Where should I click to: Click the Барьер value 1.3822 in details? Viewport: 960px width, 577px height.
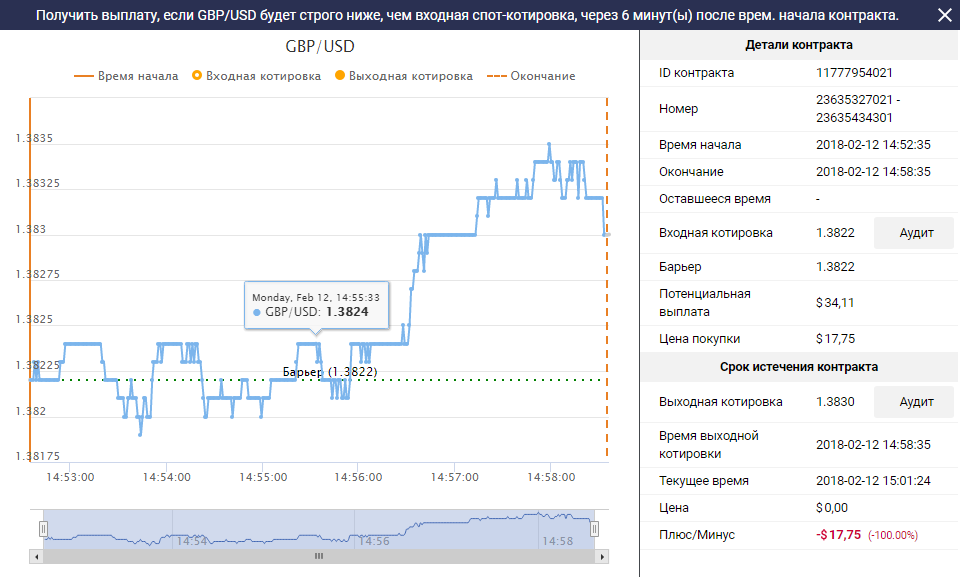(835, 267)
